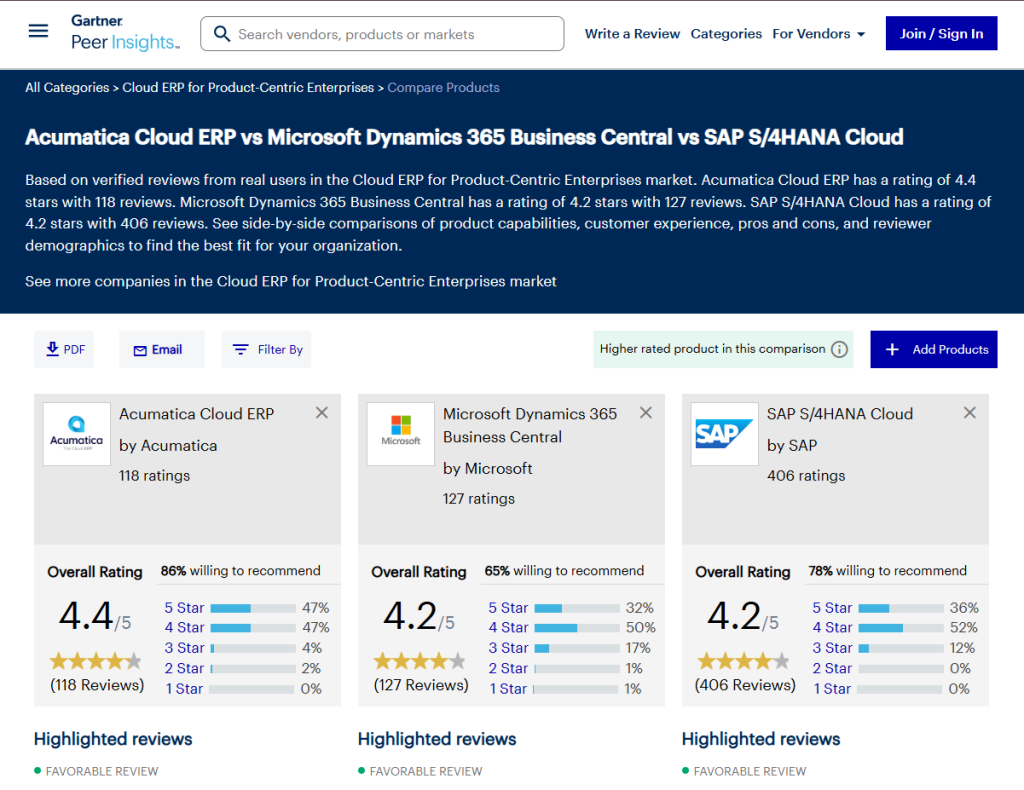Image resolution: width=1024 pixels, height=790 pixels.
Task: Go to All Categories breadcrumb
Action: point(67,87)
